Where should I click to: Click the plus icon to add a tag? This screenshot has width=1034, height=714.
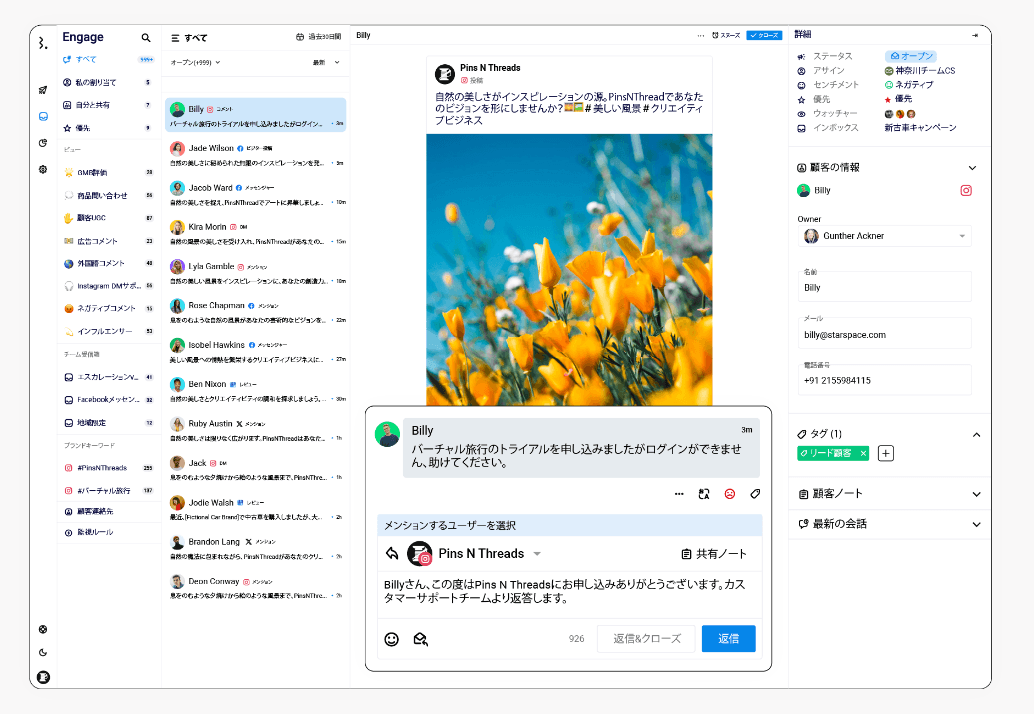point(885,454)
